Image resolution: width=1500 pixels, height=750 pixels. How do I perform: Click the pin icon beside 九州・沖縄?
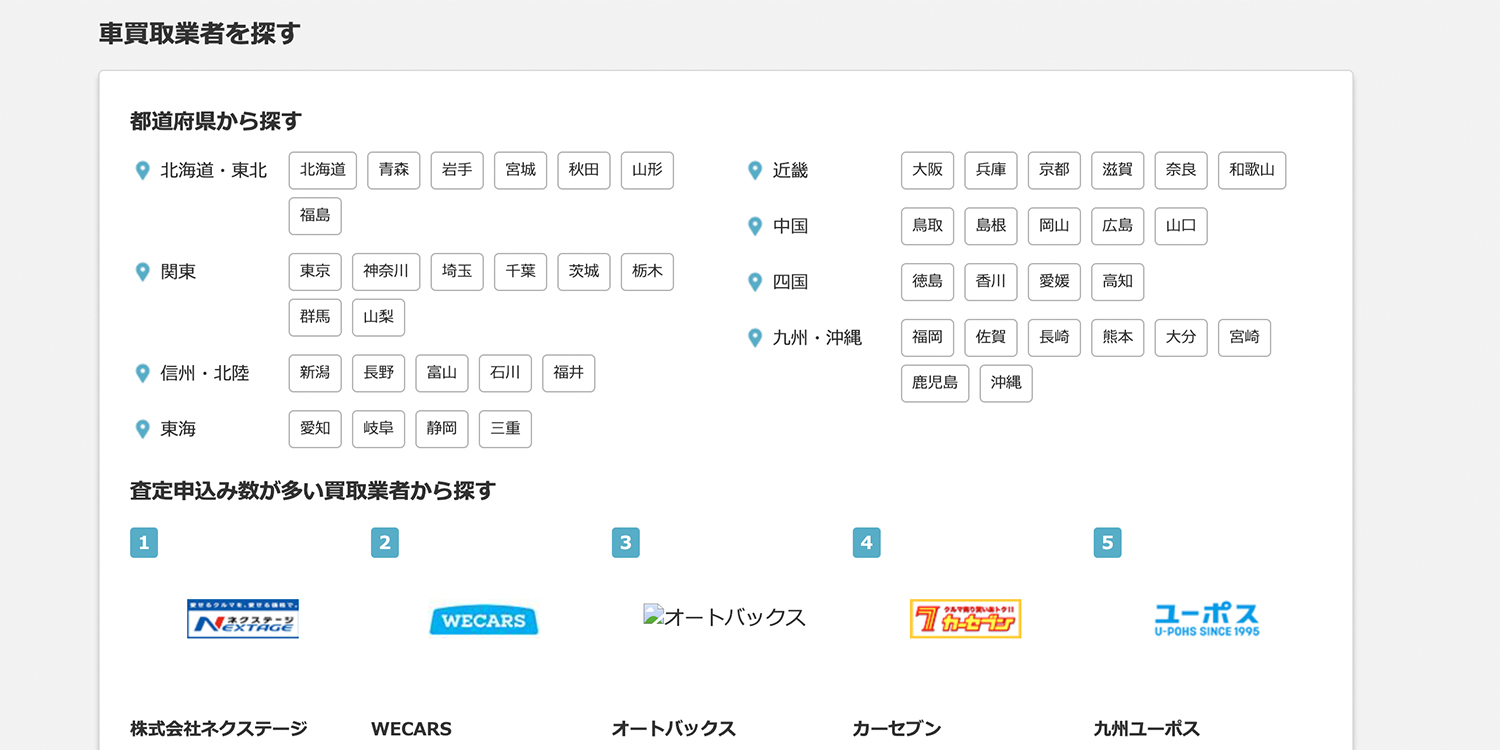(755, 338)
